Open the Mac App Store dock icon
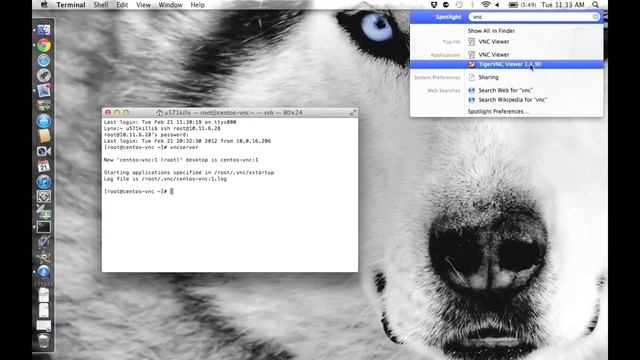The width and height of the screenshot is (640, 360). (44, 121)
